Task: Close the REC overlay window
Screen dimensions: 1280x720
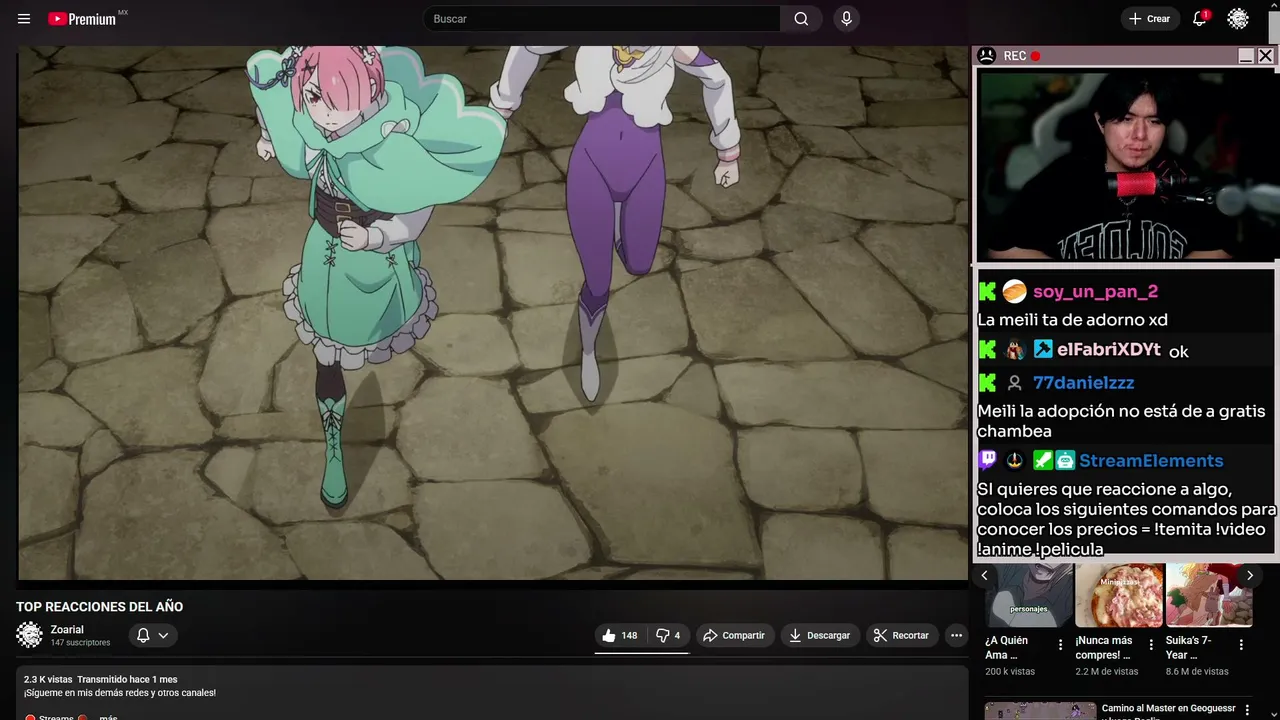Action: 1265,56
